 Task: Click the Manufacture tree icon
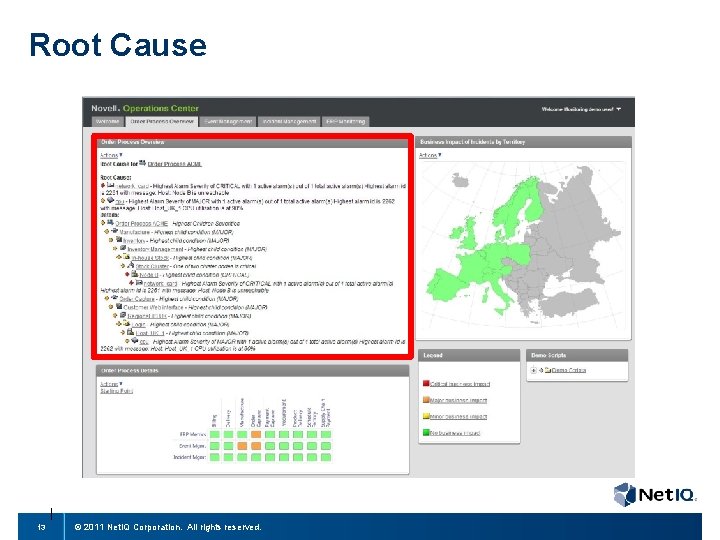pyautogui.click(x=115, y=231)
